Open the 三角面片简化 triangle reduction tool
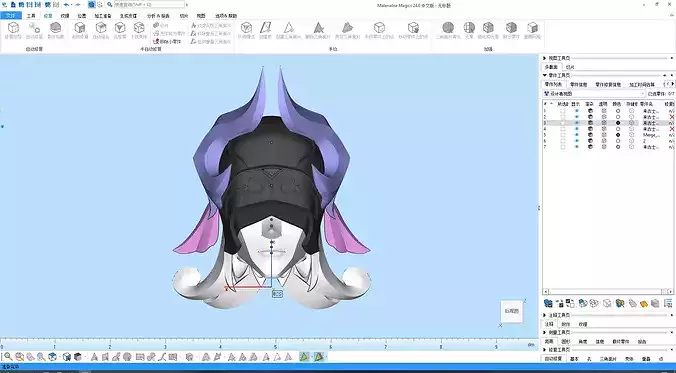Image resolution: width=676 pixels, height=373 pixels. (x=448, y=31)
